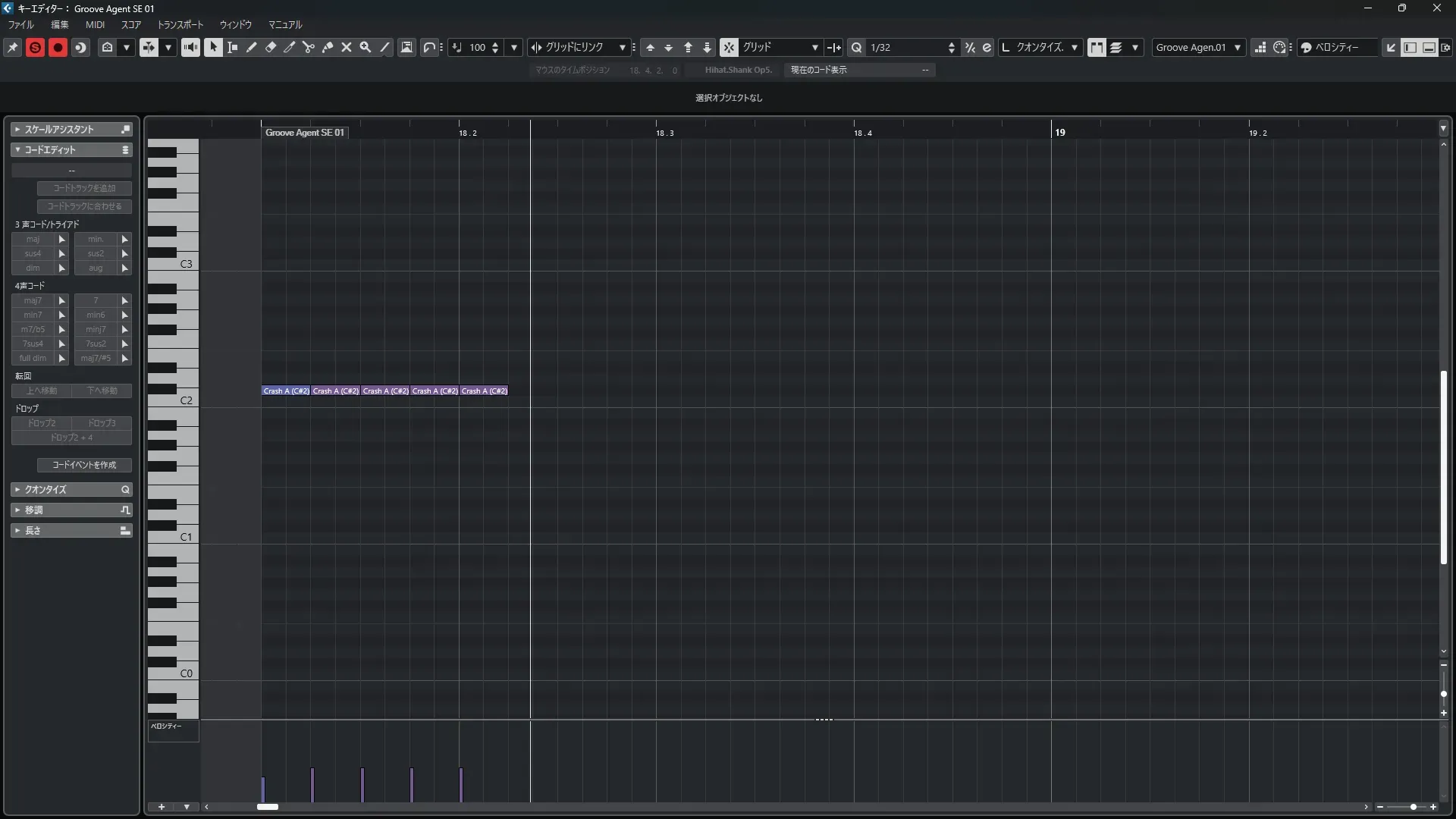1456x819 pixels.
Task: Select the Draw pencil tool
Action: [x=252, y=47]
